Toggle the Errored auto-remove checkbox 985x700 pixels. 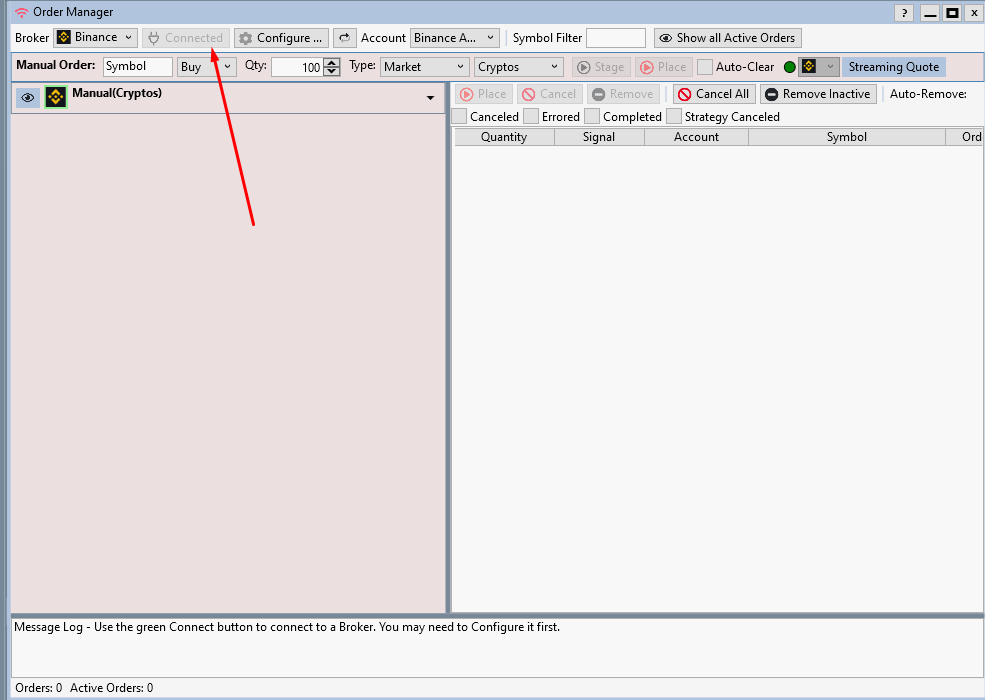531,116
